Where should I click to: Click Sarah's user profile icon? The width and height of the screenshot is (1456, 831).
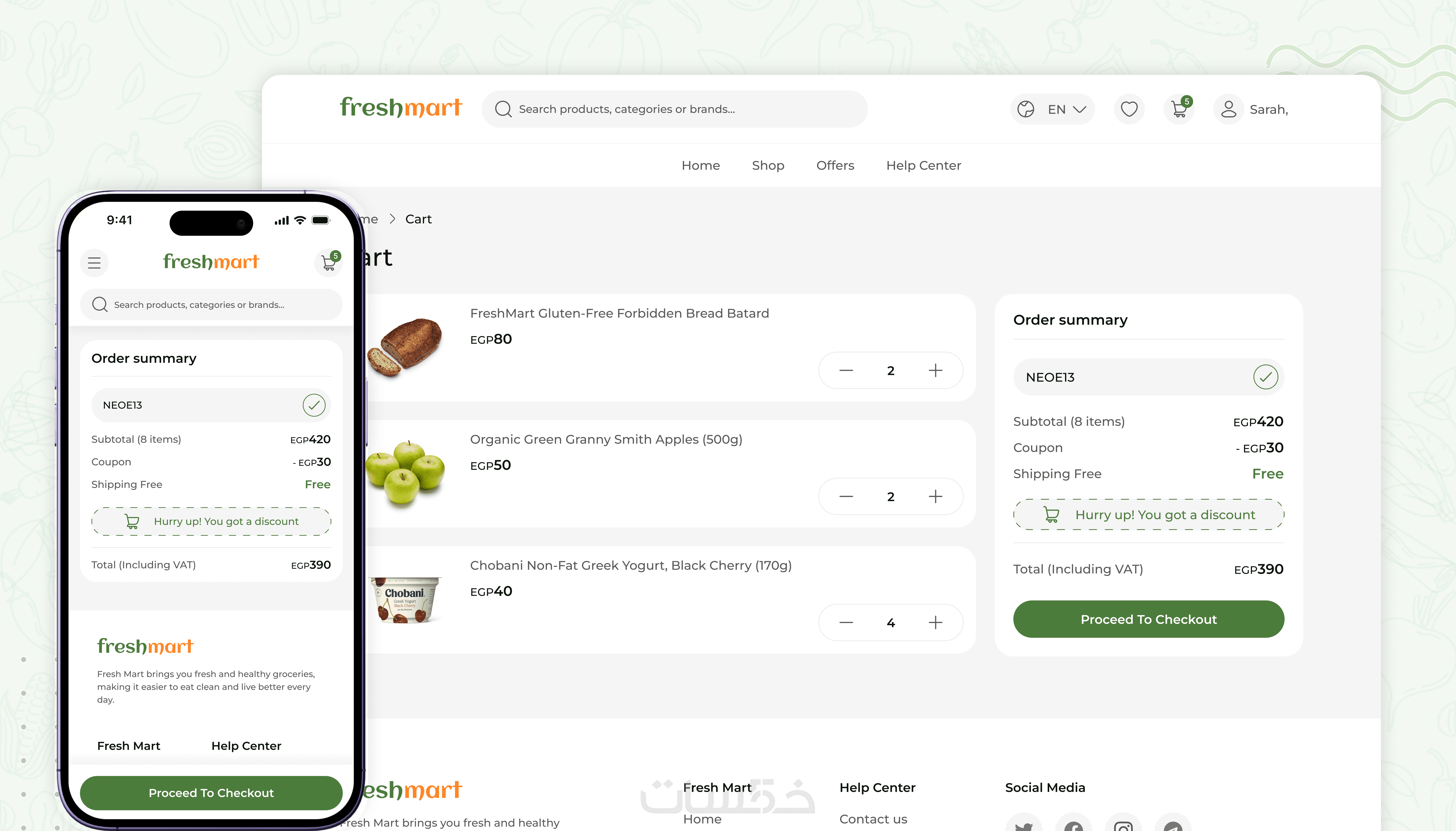pos(1228,109)
